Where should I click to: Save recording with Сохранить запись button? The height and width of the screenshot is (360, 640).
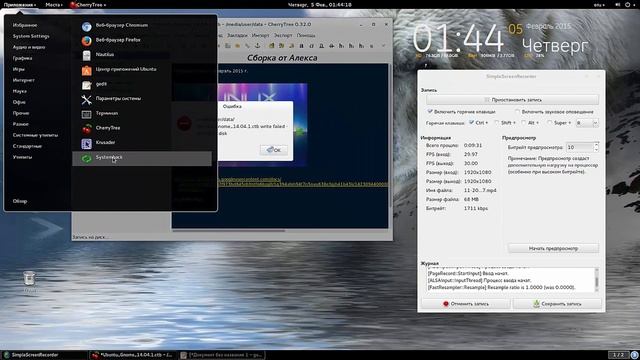pyautogui.click(x=557, y=304)
